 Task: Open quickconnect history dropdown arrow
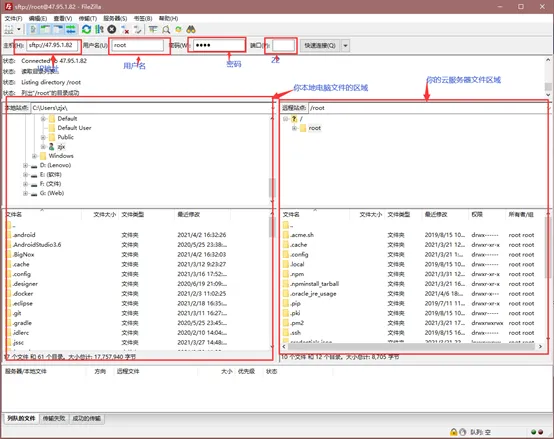click(346, 46)
